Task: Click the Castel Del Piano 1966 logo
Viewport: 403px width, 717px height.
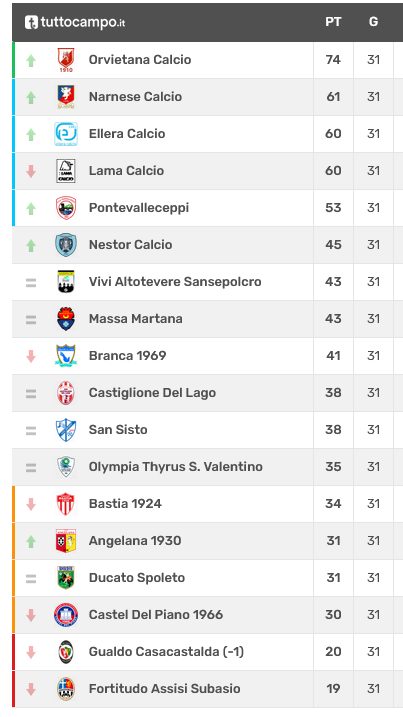Action: click(66, 615)
